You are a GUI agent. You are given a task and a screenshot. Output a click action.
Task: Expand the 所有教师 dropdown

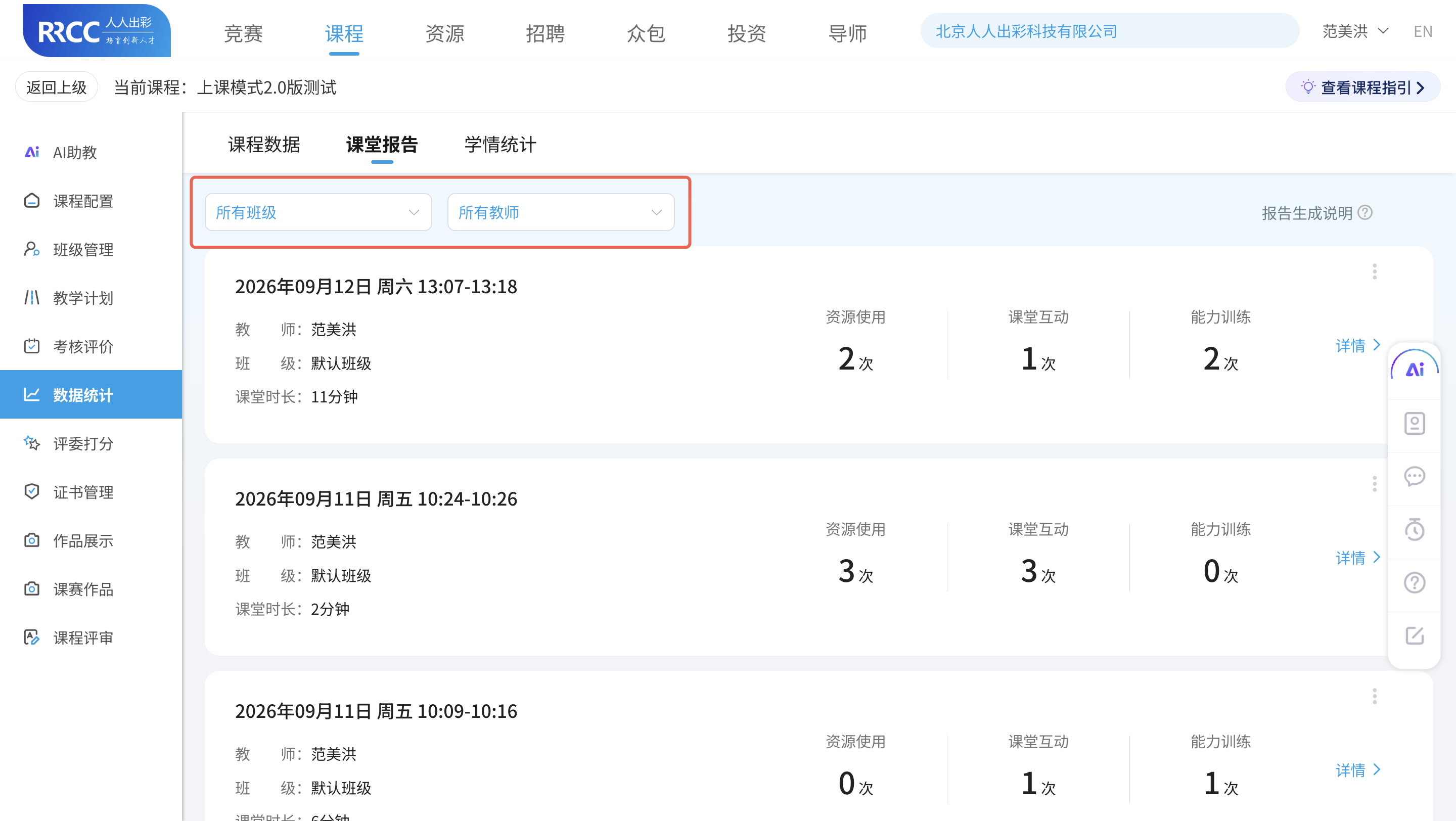[561, 212]
